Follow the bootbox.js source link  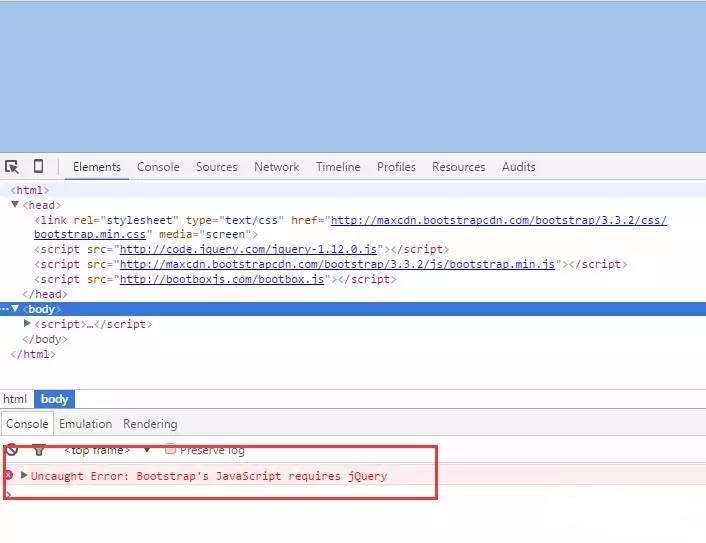pyautogui.click(x=222, y=280)
